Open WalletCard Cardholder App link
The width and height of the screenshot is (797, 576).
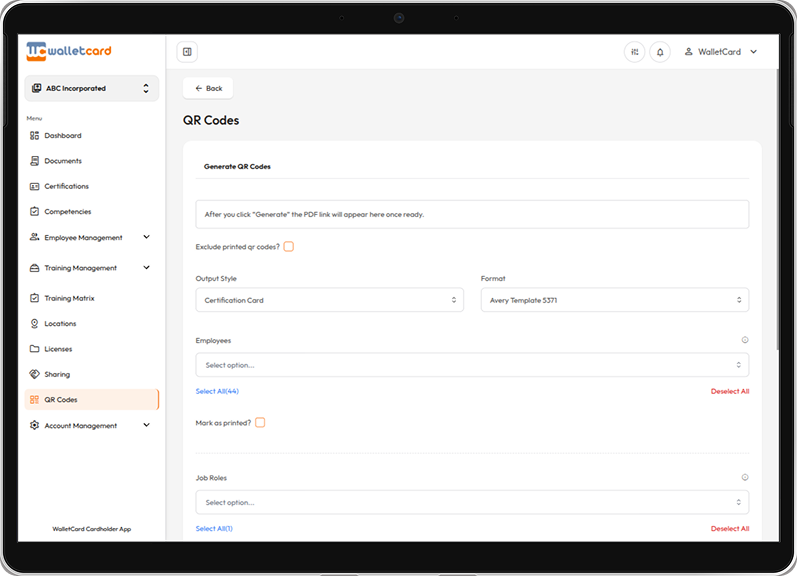click(x=91, y=529)
